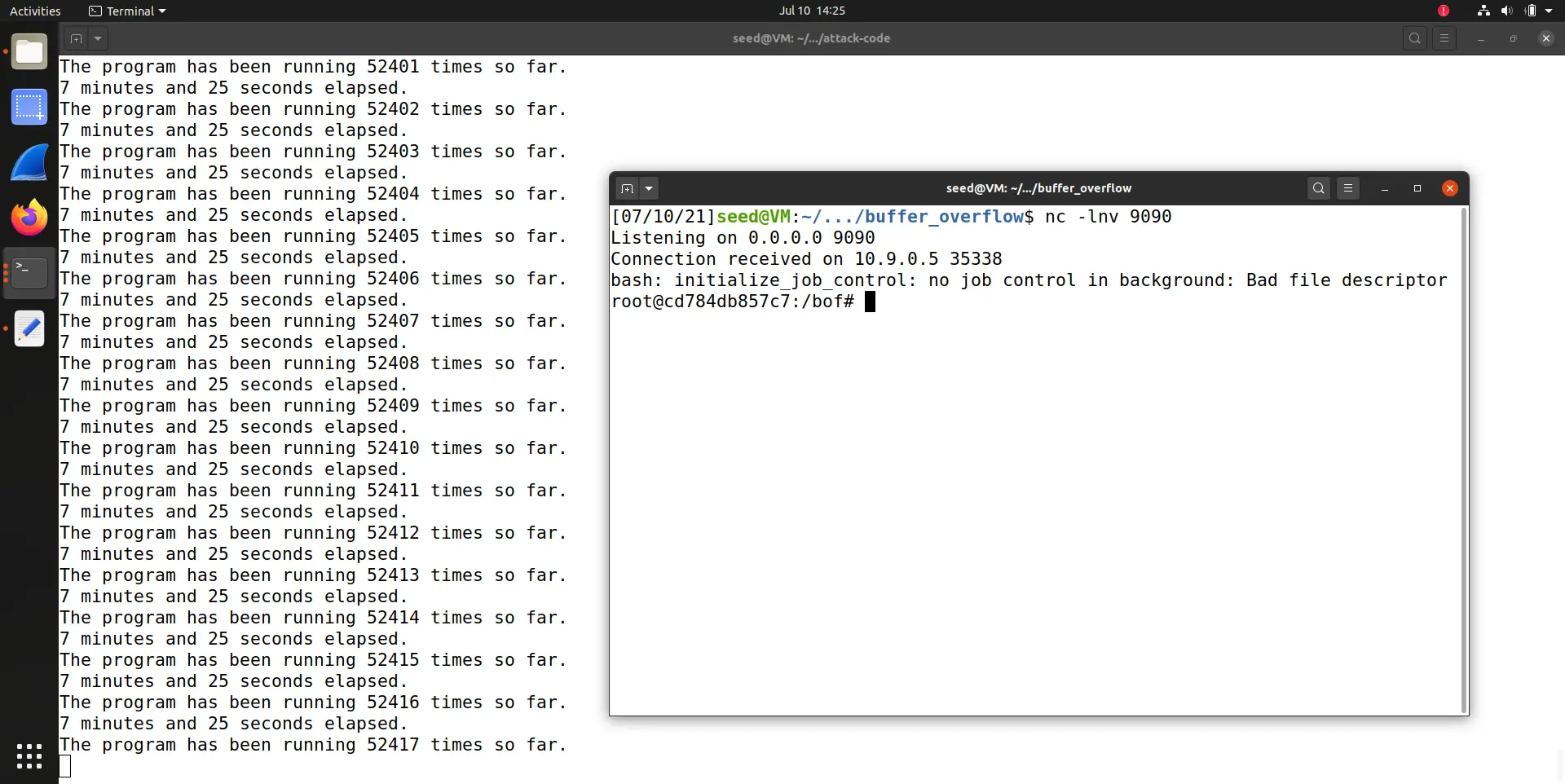Viewport: 1565px width, 784px height.
Task: Open a new tab in the buffer_overflow terminal
Action: 626,188
